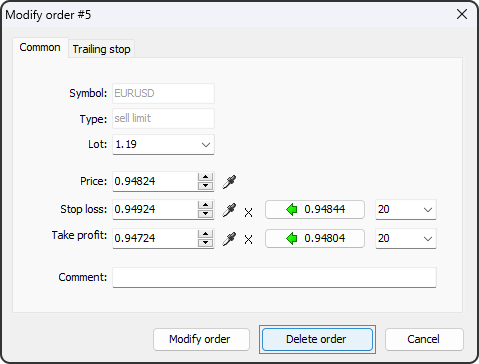Apply suggested stop loss 0.94844
Screen dimensions: 479x364
tap(315, 210)
